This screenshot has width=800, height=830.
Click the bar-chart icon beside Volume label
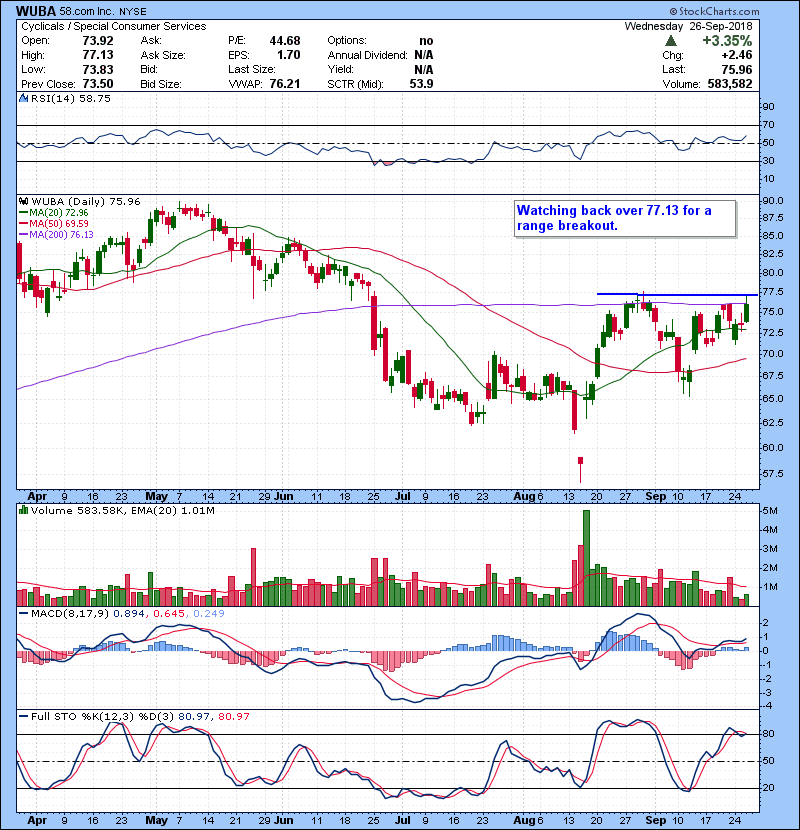tap(23, 510)
